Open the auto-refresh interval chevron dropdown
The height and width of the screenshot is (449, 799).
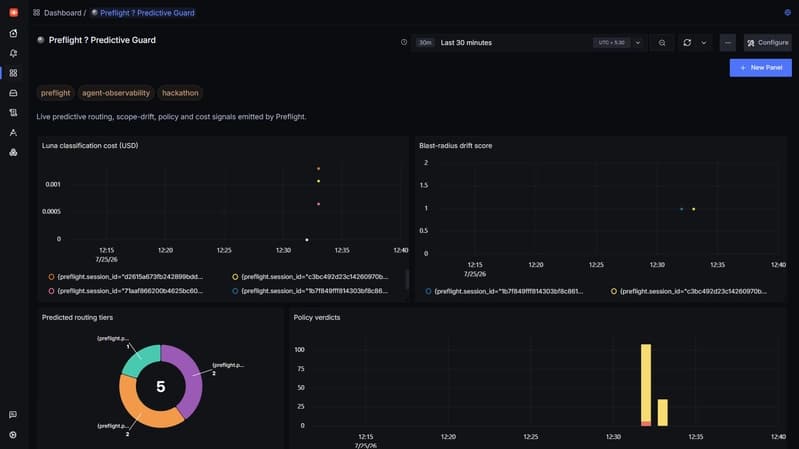[x=704, y=43]
